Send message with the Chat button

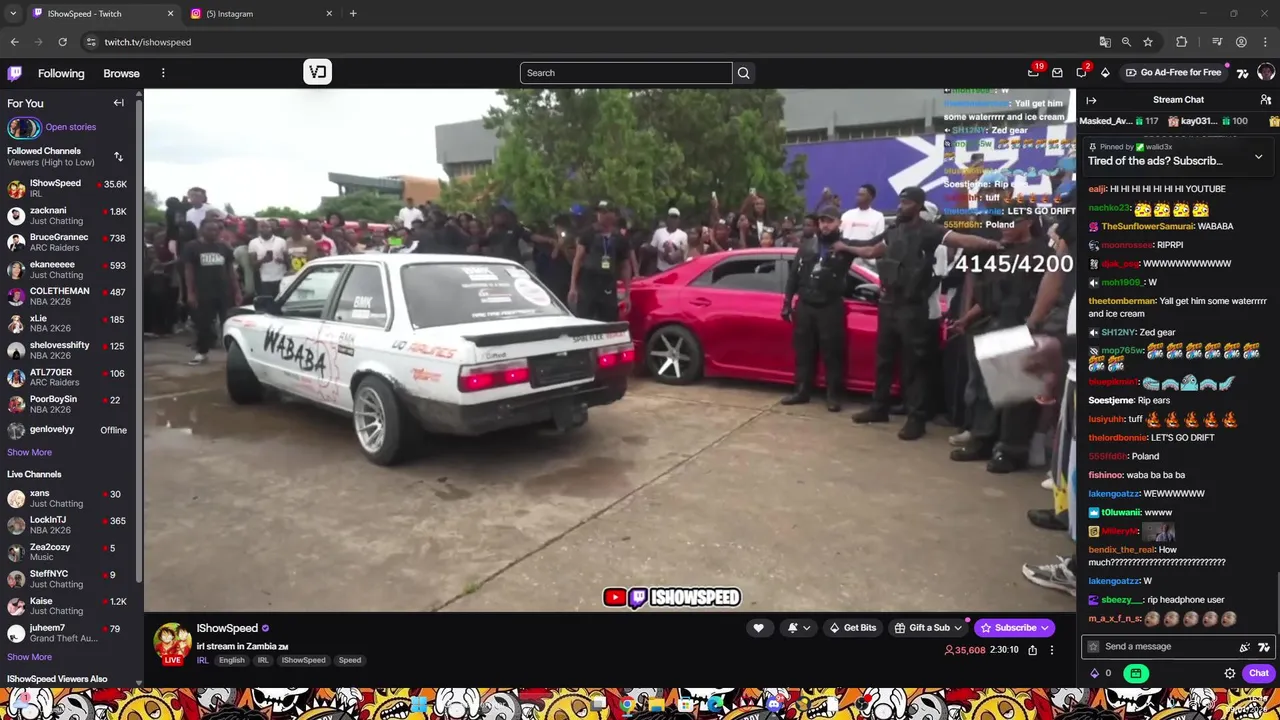click(x=1258, y=674)
